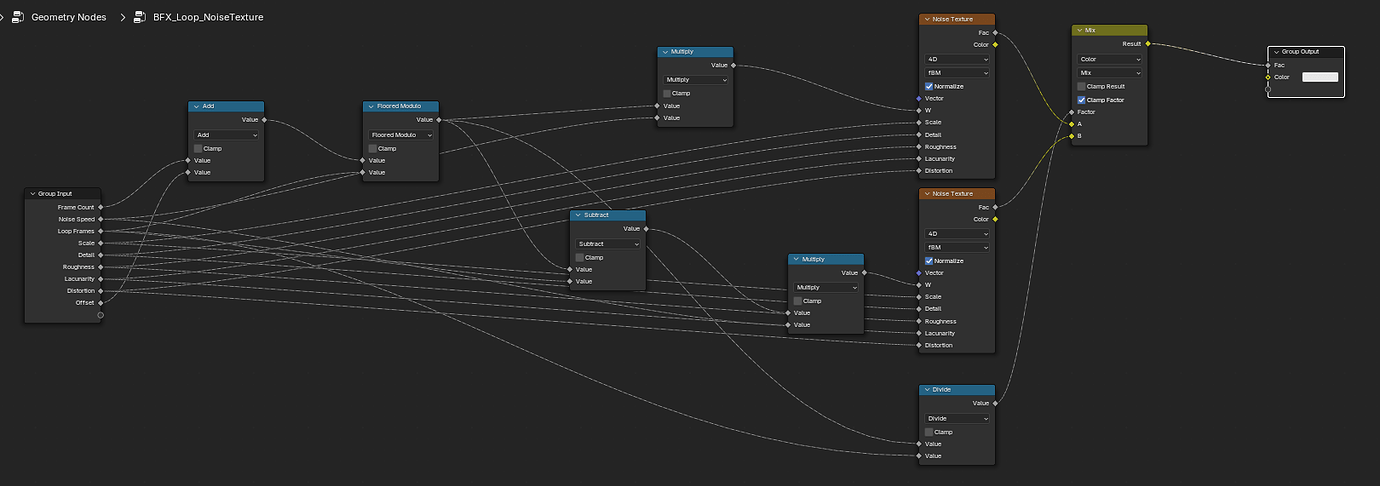Viewport: 1380px width, 486px height.
Task: Collapse the Subtract node
Action: [579, 215]
